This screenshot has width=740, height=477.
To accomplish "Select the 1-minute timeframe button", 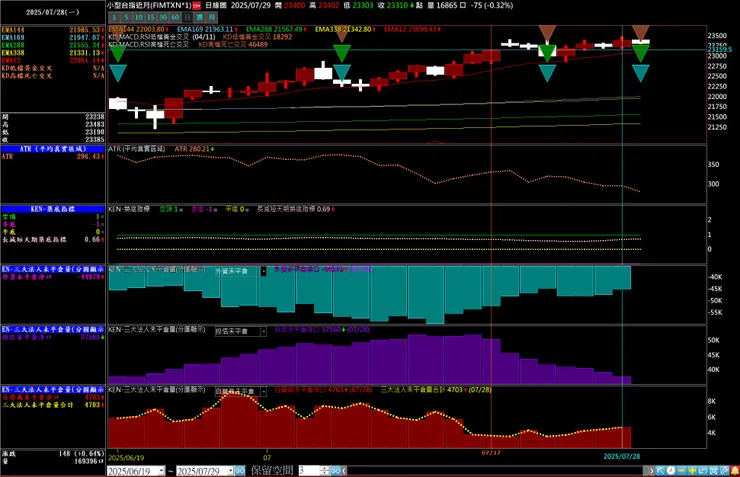I will pyautogui.click(x=114, y=17).
